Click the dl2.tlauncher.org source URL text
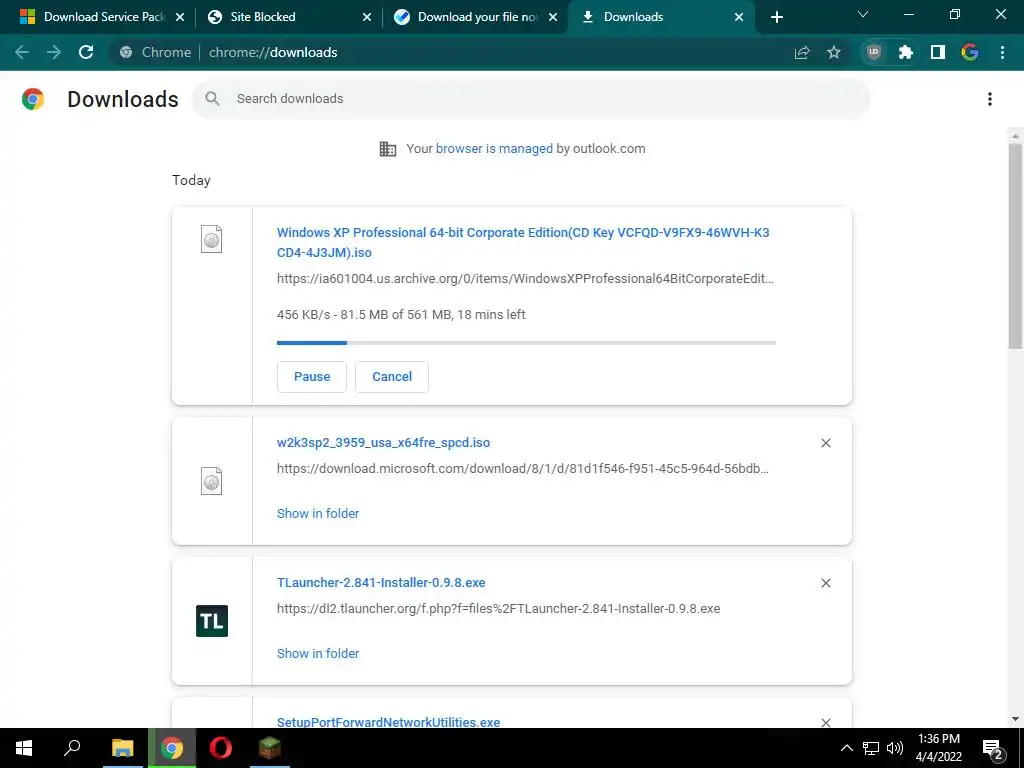Viewport: 1024px width, 768px height. point(498,609)
